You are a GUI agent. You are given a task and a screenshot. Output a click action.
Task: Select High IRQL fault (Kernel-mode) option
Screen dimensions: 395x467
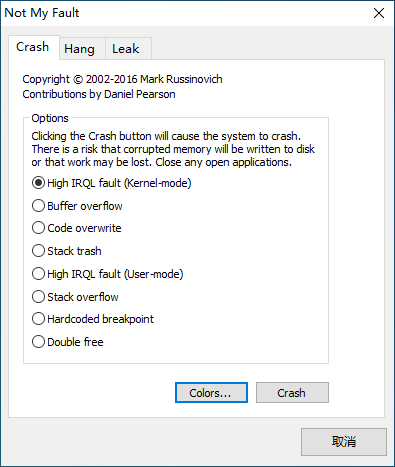coord(112,183)
